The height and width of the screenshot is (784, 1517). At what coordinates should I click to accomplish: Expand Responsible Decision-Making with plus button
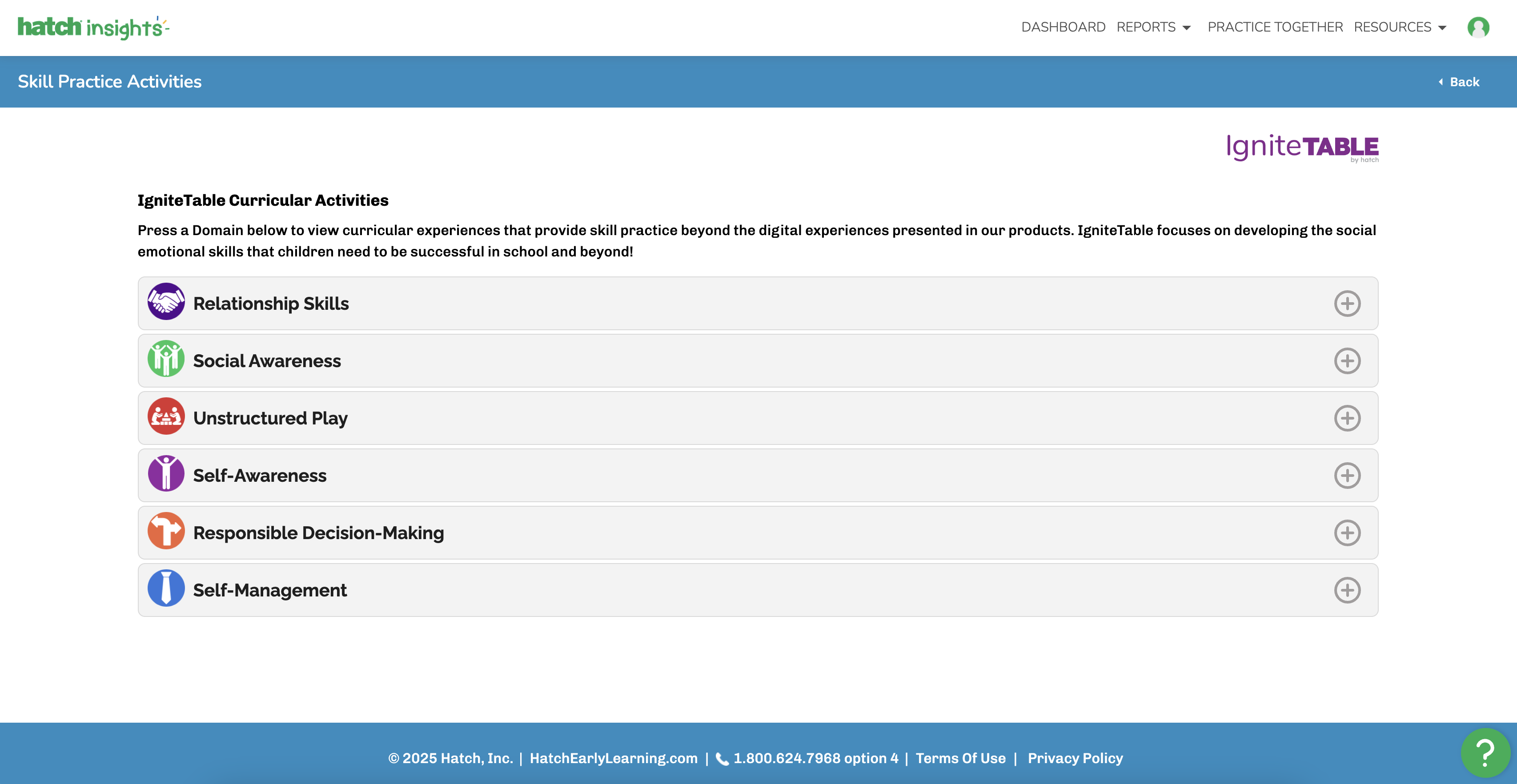(1348, 533)
